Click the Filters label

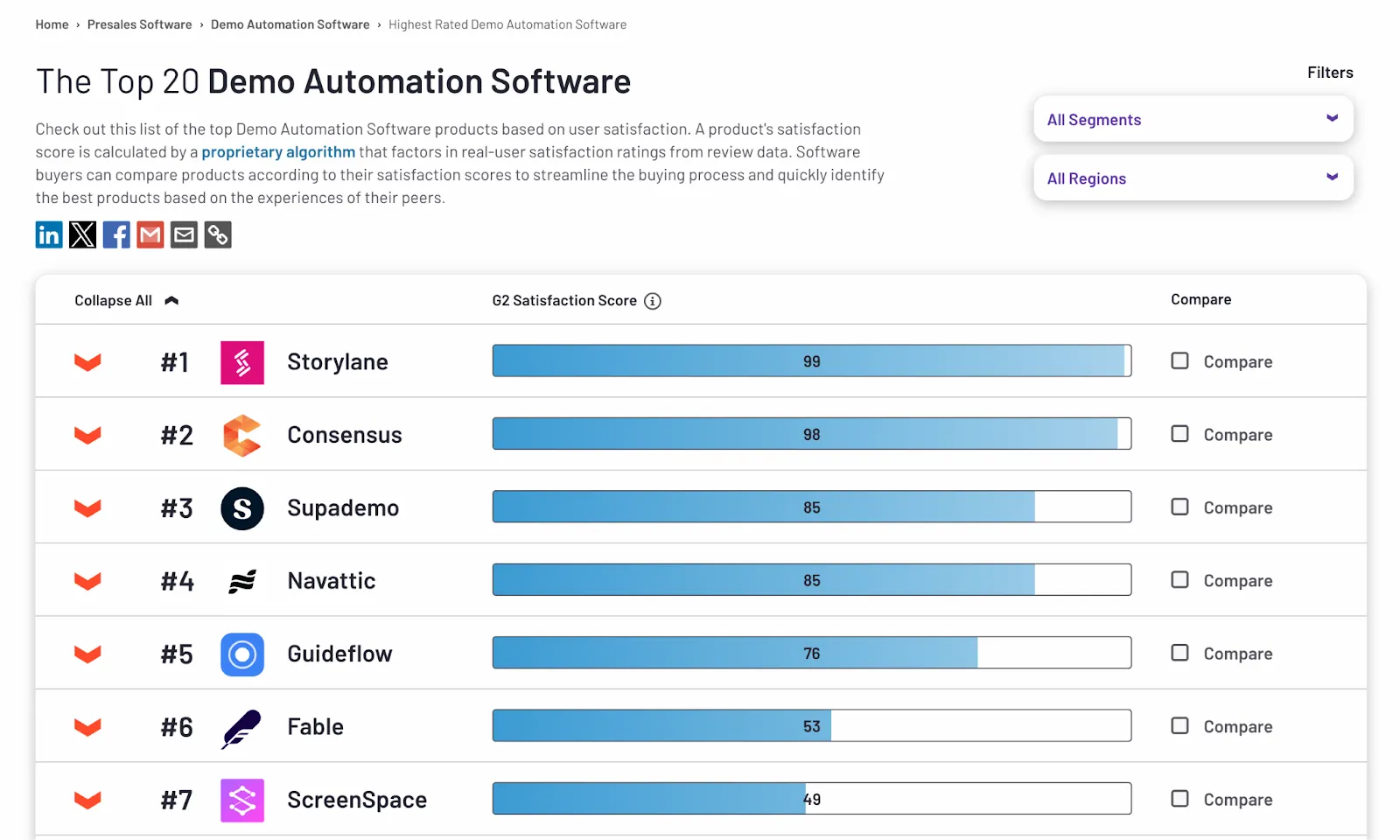[1330, 73]
